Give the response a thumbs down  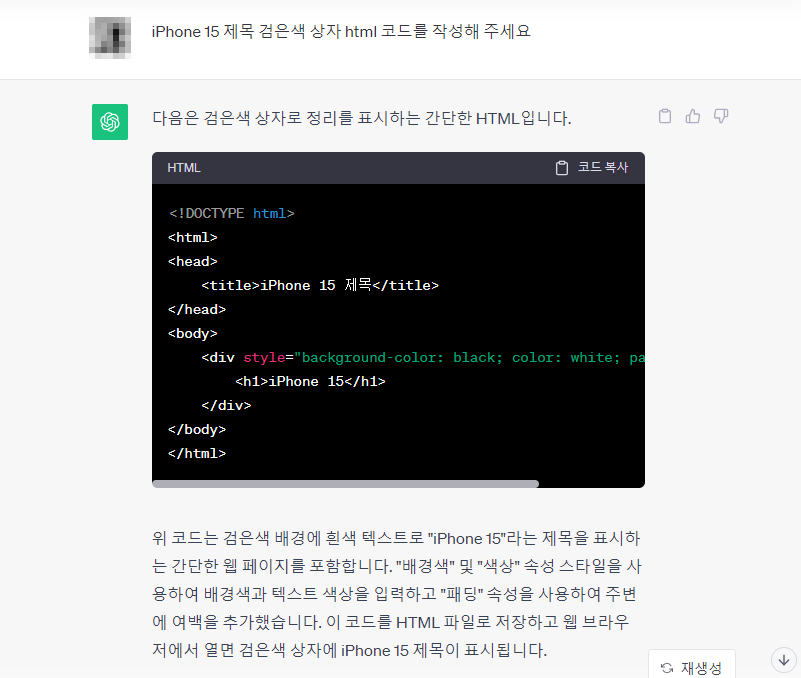(x=721, y=116)
